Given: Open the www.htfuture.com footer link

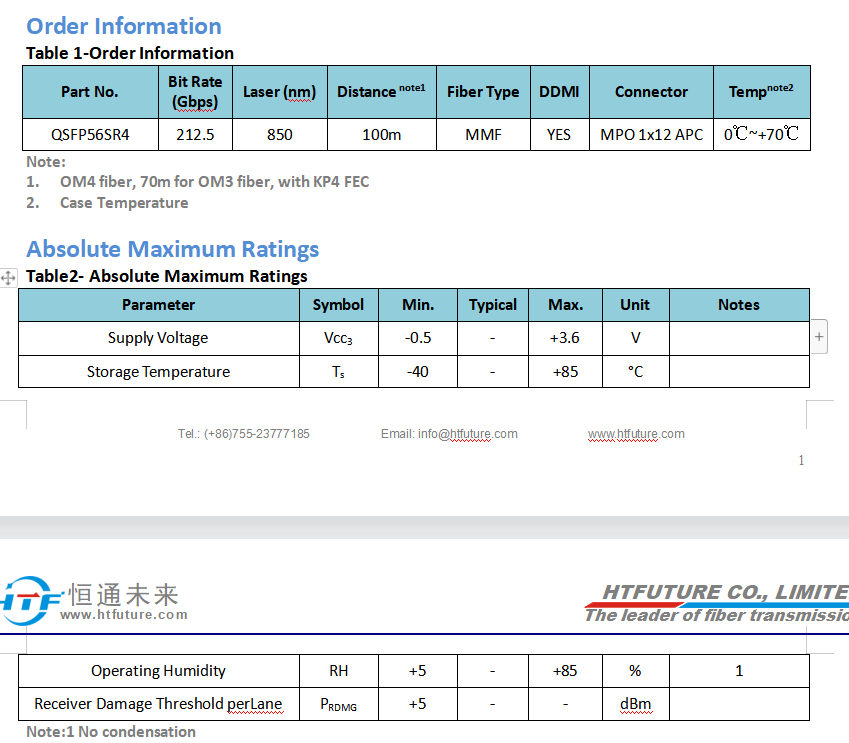Looking at the screenshot, I should click(636, 434).
